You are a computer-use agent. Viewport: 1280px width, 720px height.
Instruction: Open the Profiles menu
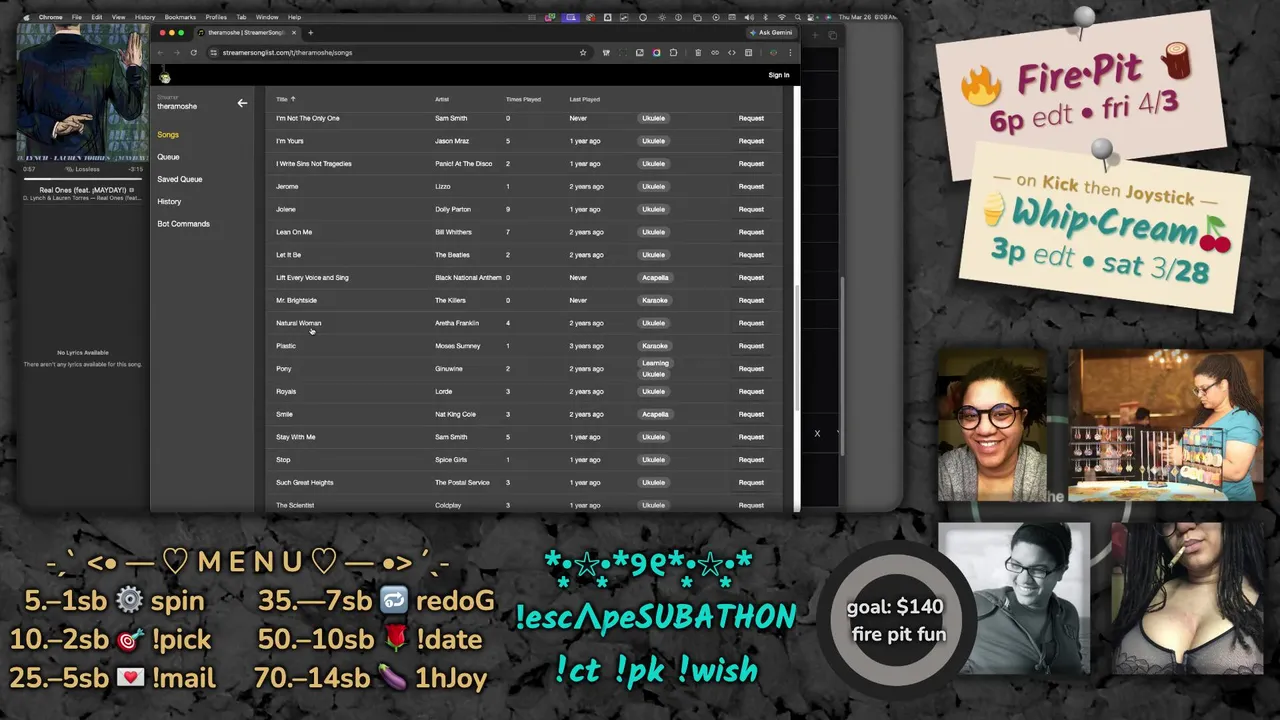click(x=216, y=17)
